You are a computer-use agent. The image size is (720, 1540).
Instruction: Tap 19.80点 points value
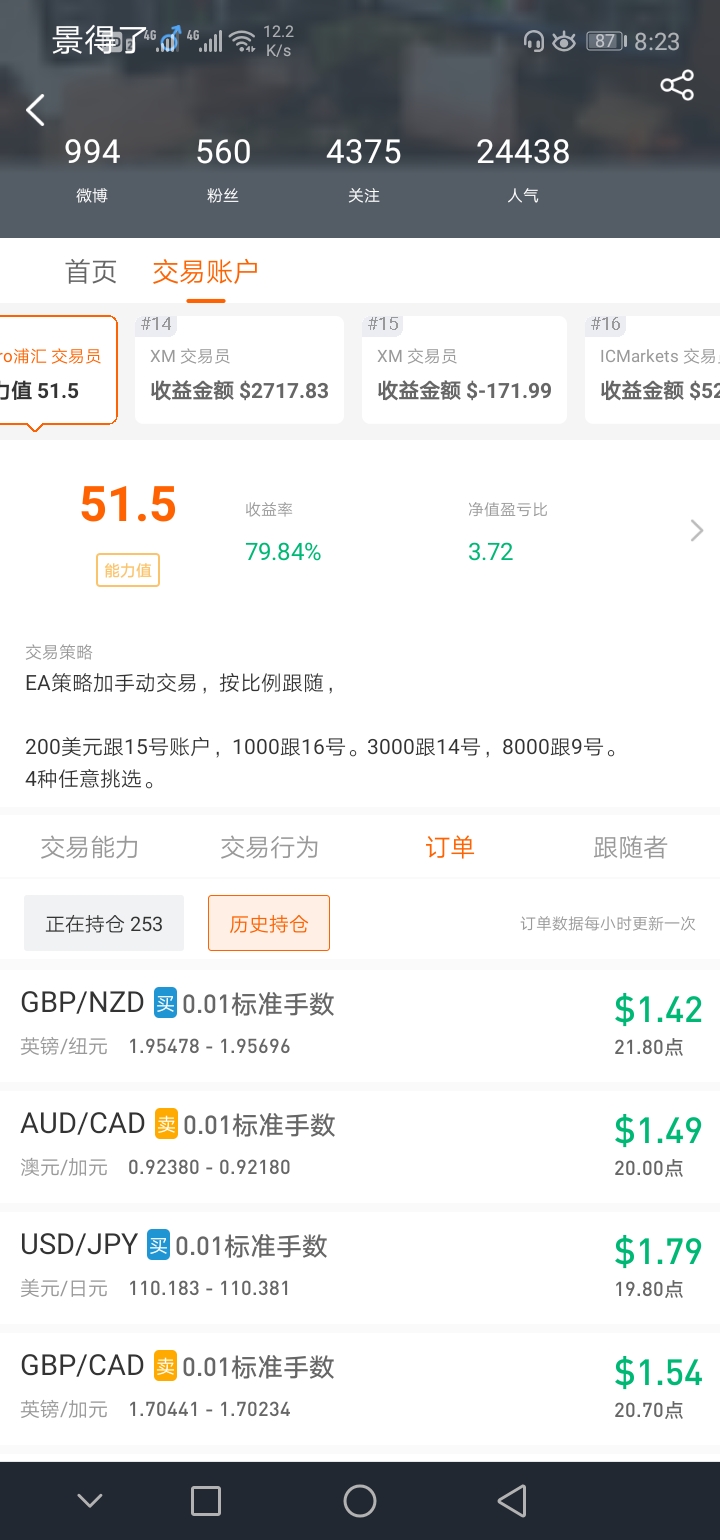(649, 1289)
